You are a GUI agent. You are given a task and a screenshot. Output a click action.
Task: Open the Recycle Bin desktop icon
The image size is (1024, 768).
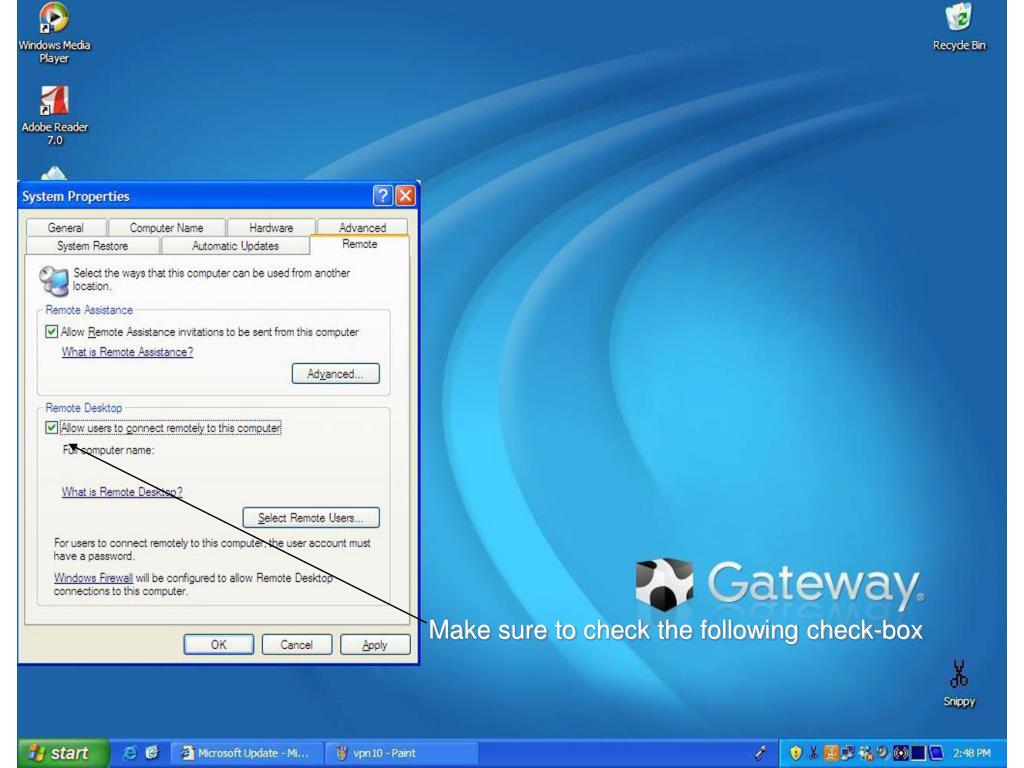pos(959,26)
